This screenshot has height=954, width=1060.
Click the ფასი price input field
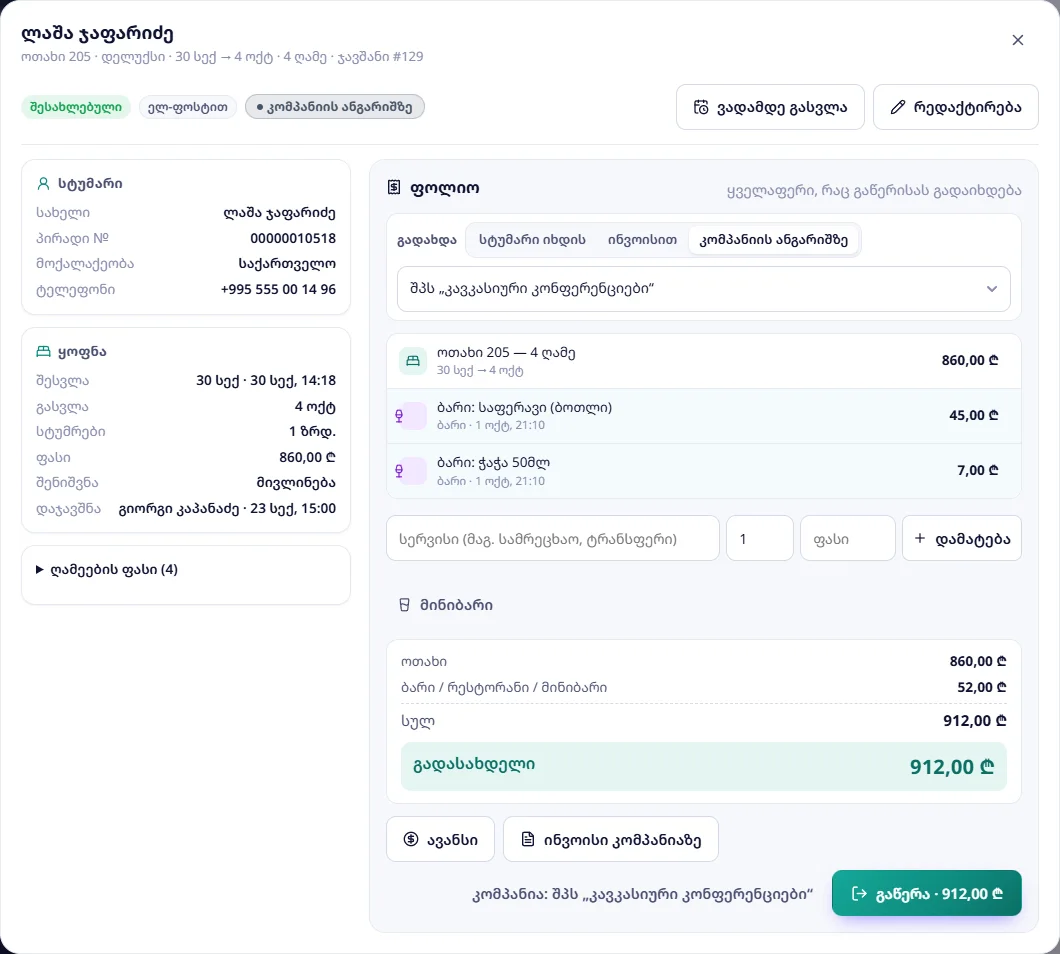pyautogui.click(x=848, y=539)
